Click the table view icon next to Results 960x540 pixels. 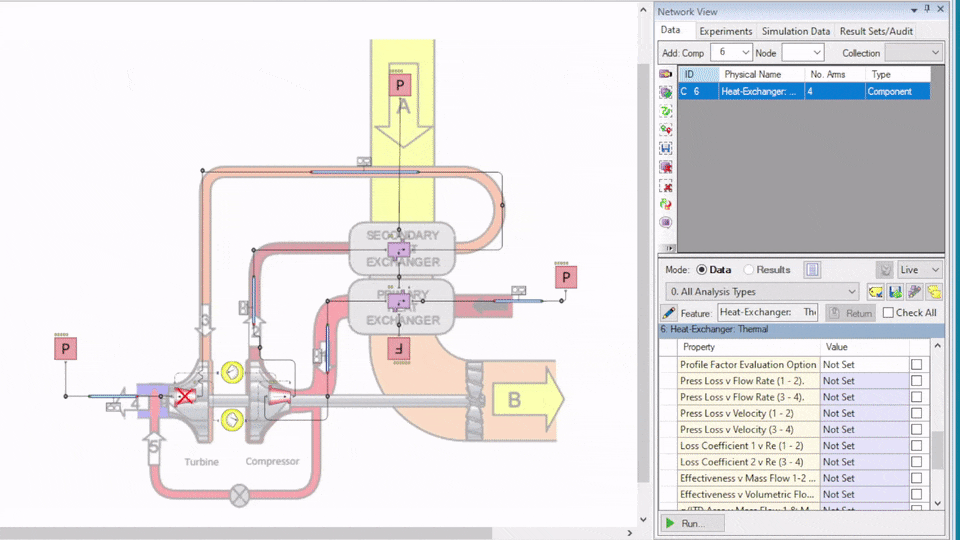click(x=812, y=270)
